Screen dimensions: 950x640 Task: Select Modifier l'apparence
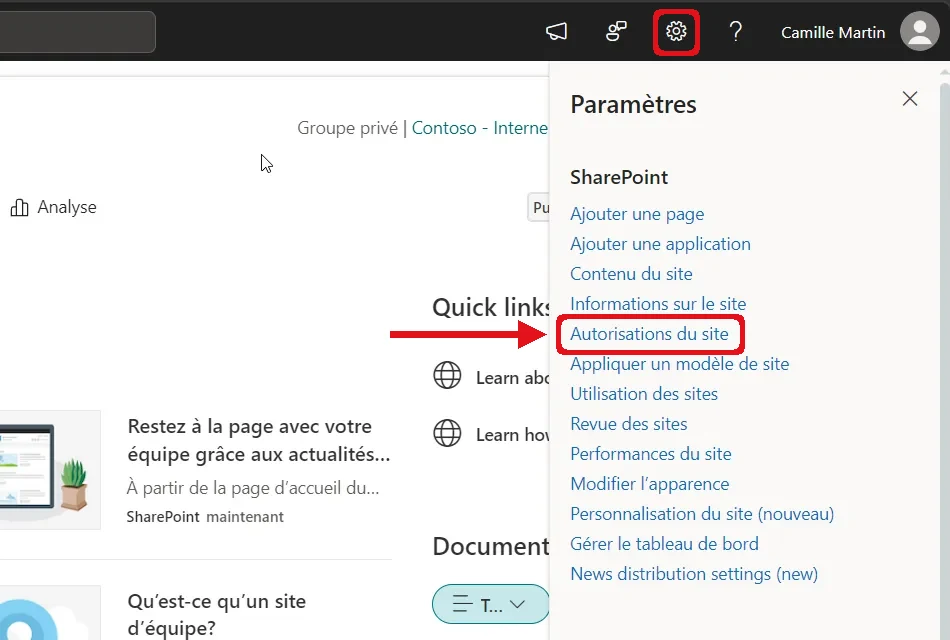[649, 484]
